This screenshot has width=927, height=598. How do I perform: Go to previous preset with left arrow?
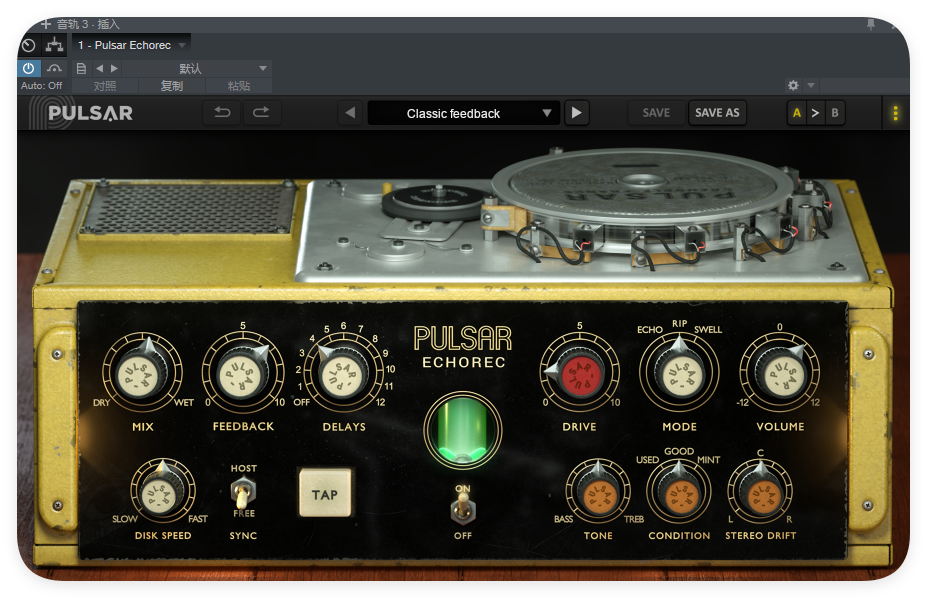[x=351, y=112]
